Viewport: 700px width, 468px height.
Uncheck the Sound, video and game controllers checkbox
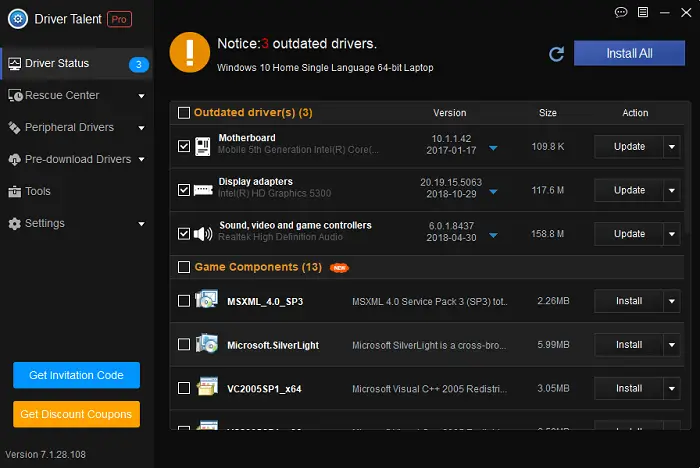pyautogui.click(x=184, y=234)
